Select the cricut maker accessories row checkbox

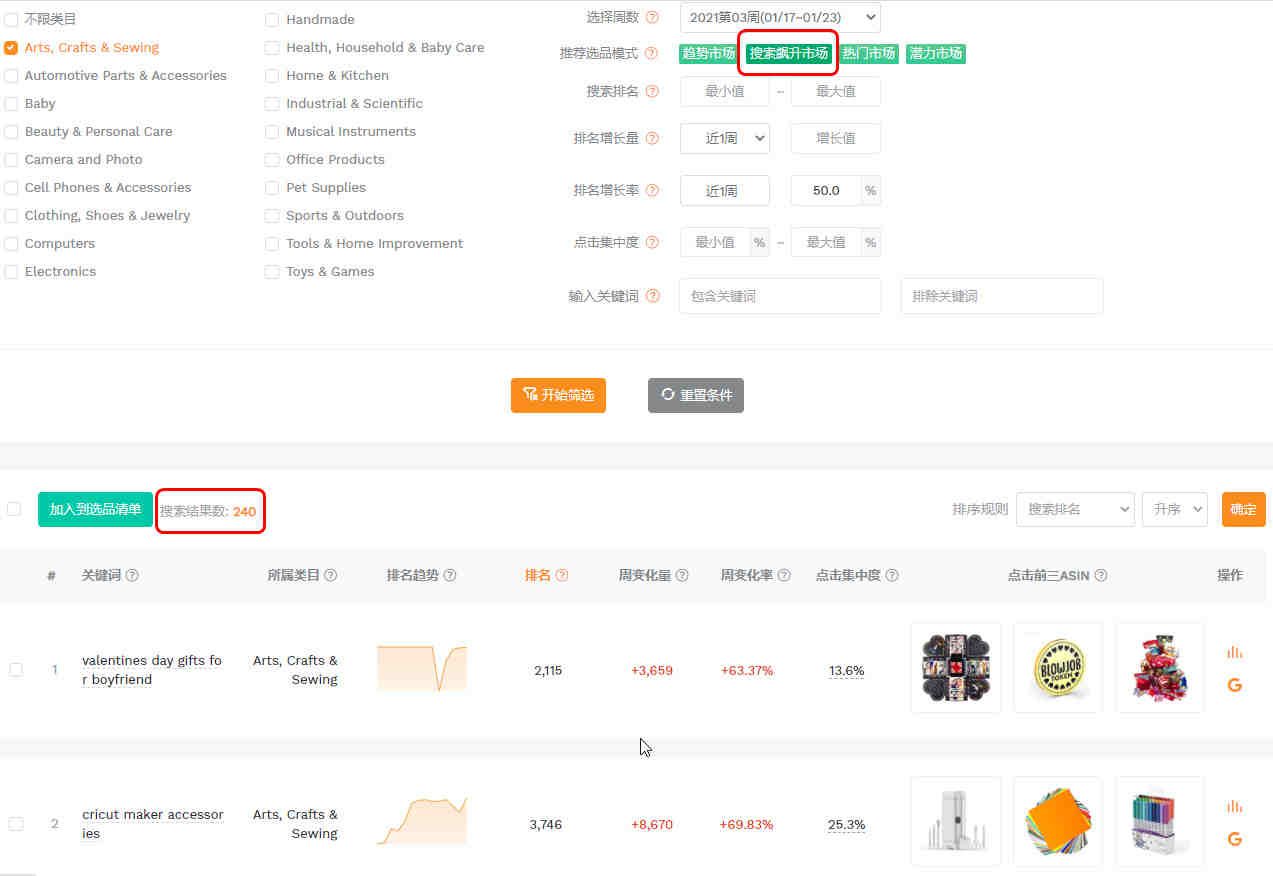point(16,823)
